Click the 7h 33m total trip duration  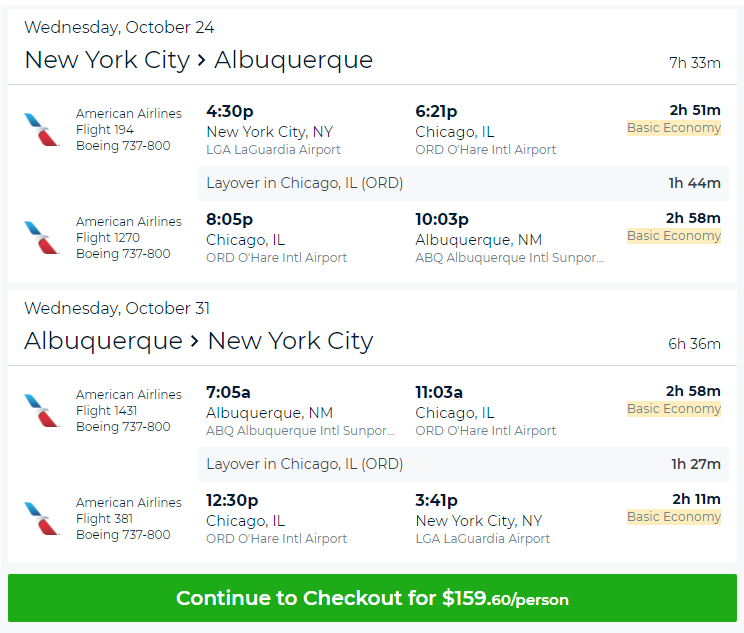[x=694, y=63]
